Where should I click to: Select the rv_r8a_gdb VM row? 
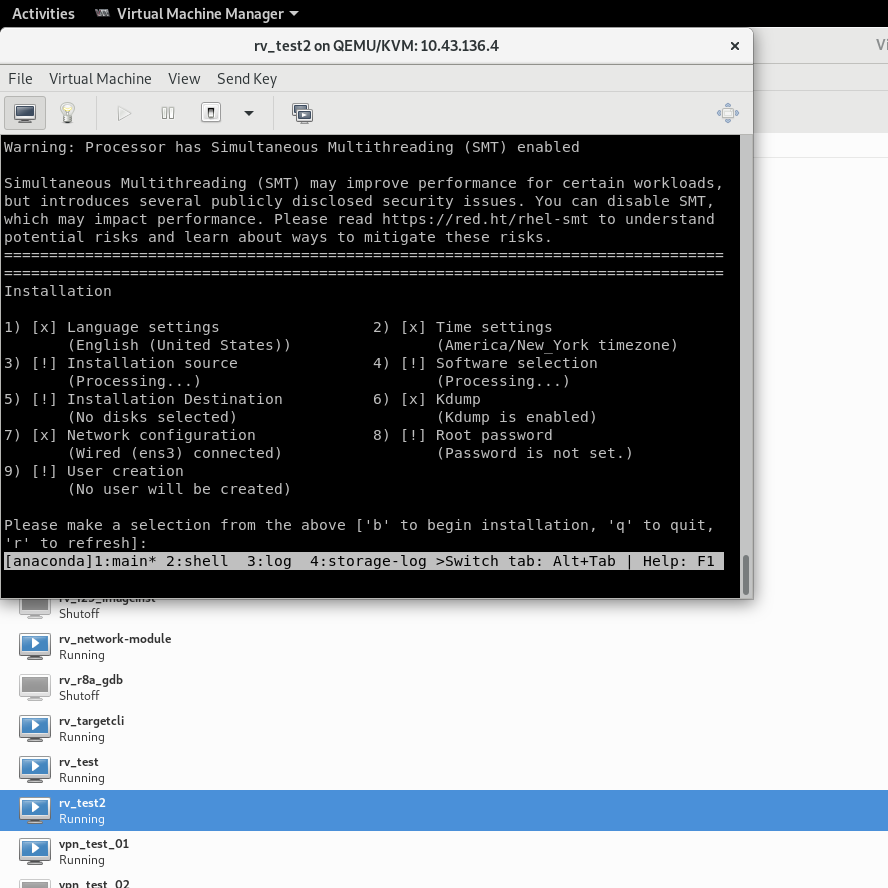pyautogui.click(x=444, y=687)
